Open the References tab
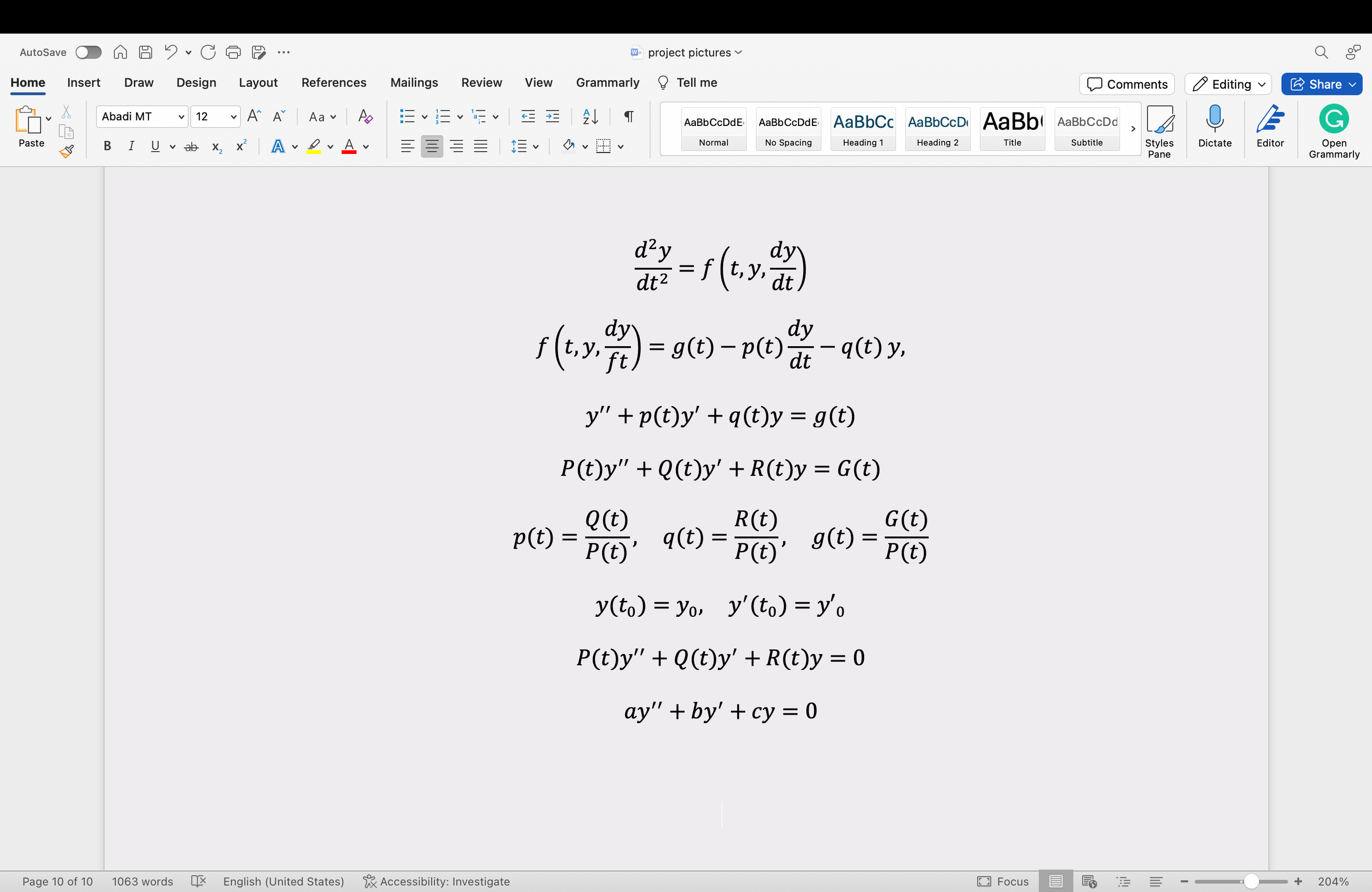 click(333, 82)
